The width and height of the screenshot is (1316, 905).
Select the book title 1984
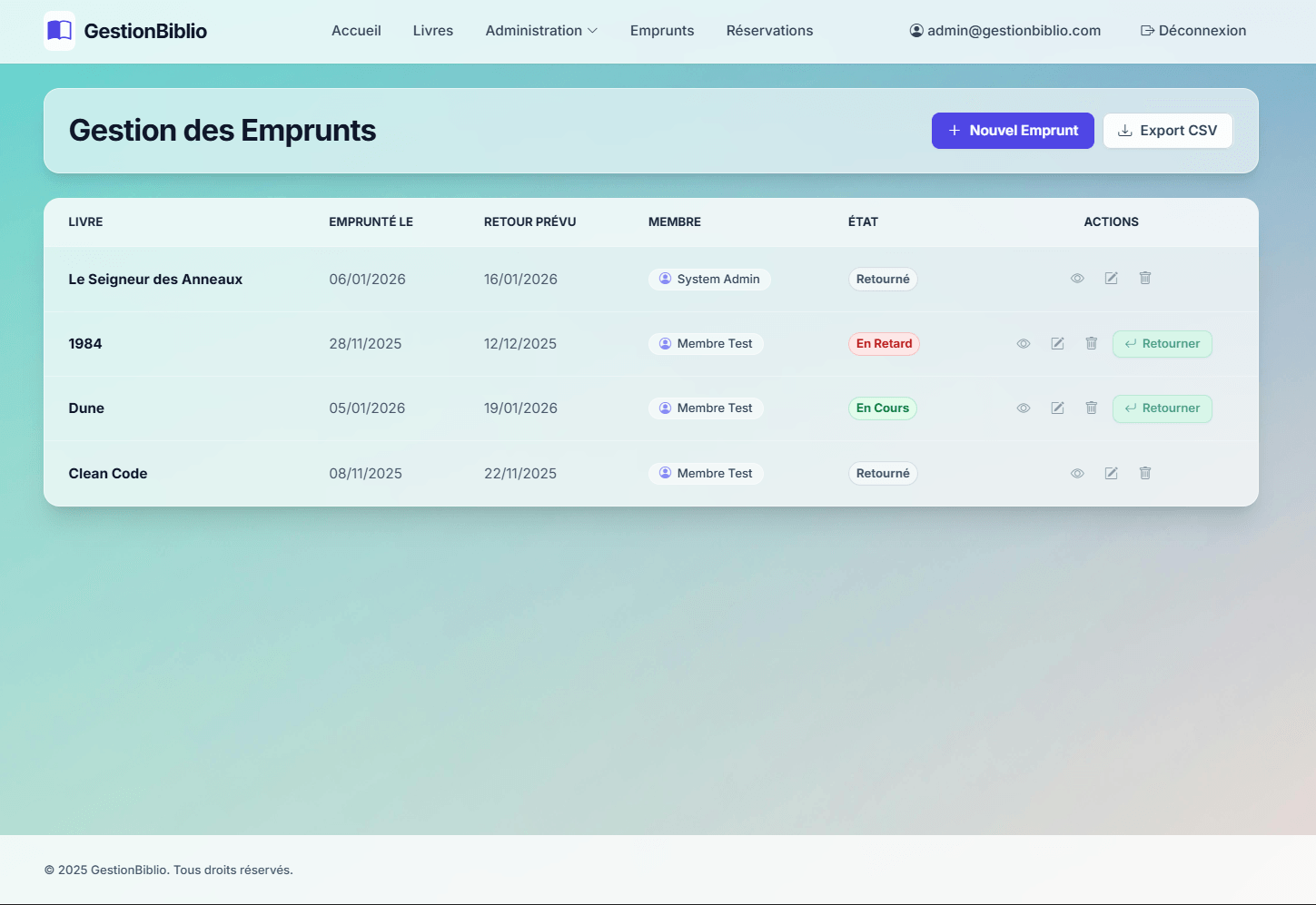point(85,344)
